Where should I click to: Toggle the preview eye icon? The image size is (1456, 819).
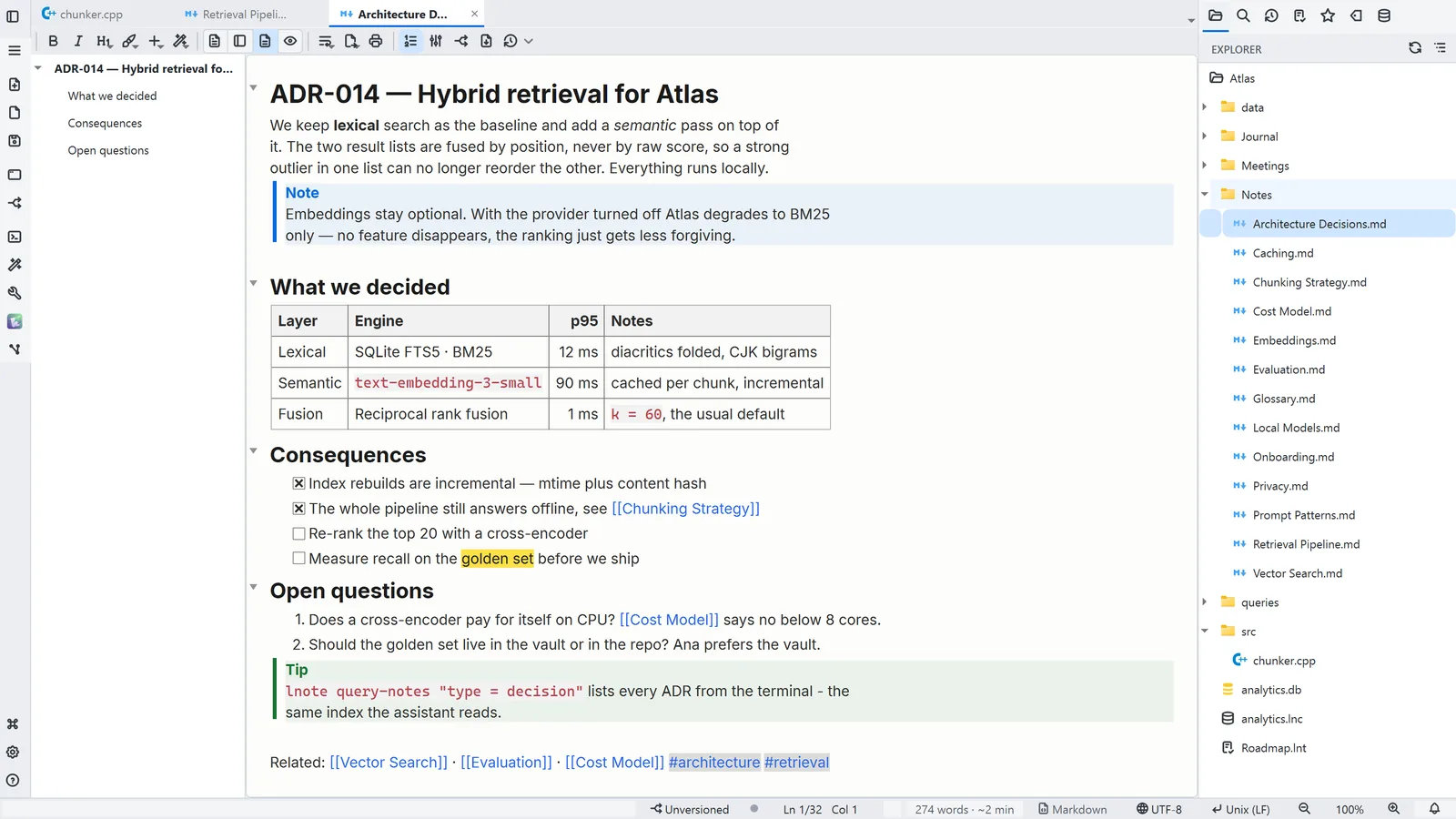tap(290, 41)
